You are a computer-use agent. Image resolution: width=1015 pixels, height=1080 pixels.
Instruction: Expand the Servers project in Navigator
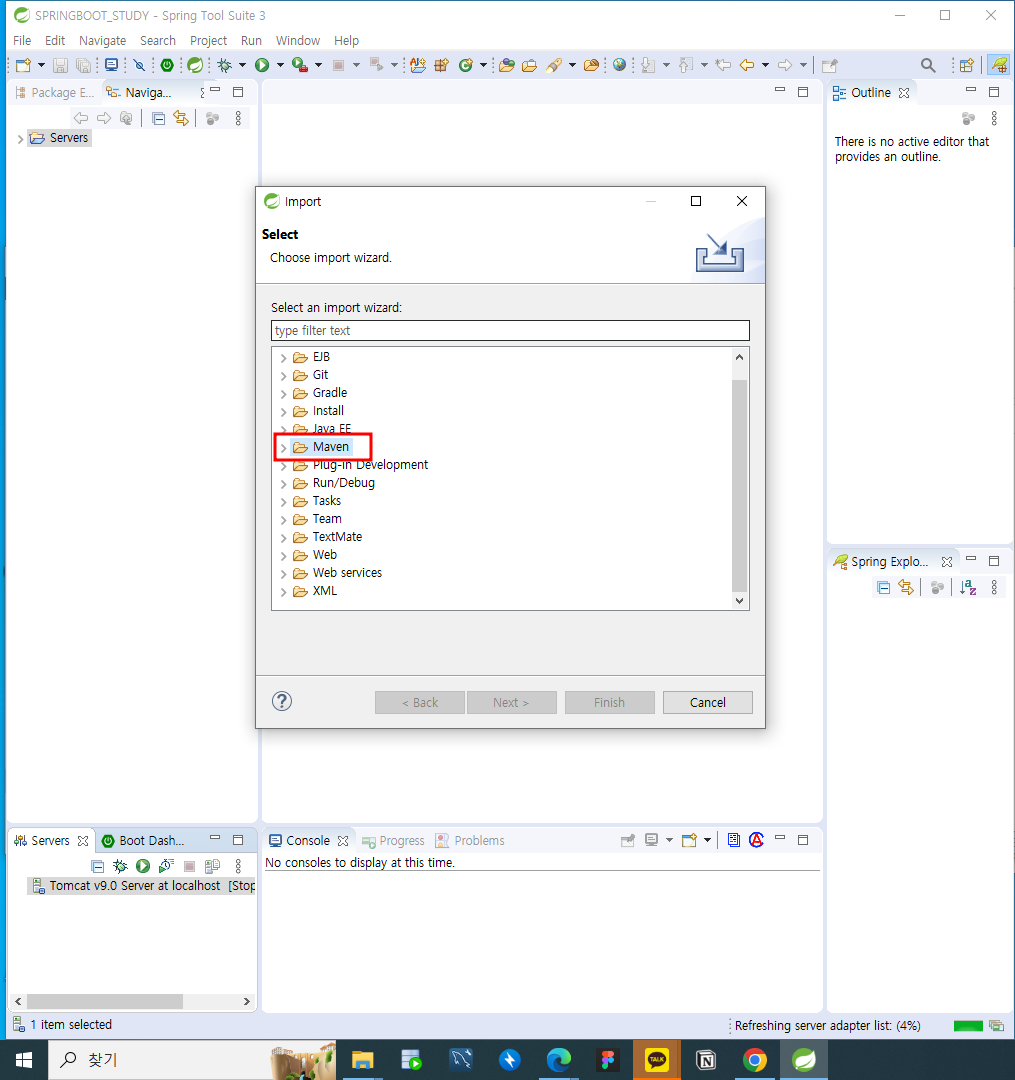point(20,138)
